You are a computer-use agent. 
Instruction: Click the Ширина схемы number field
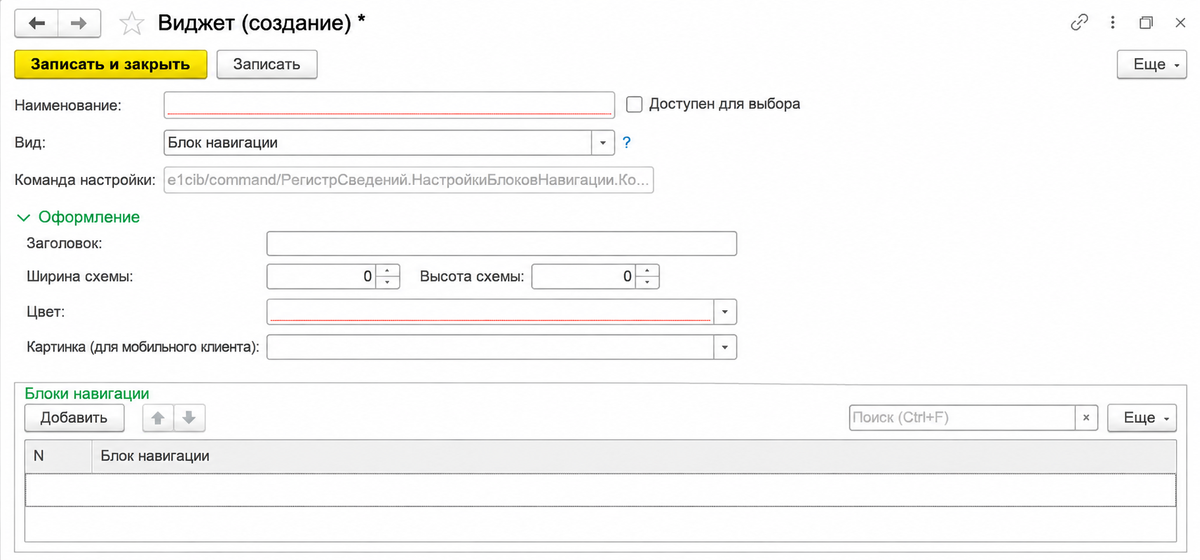click(323, 276)
